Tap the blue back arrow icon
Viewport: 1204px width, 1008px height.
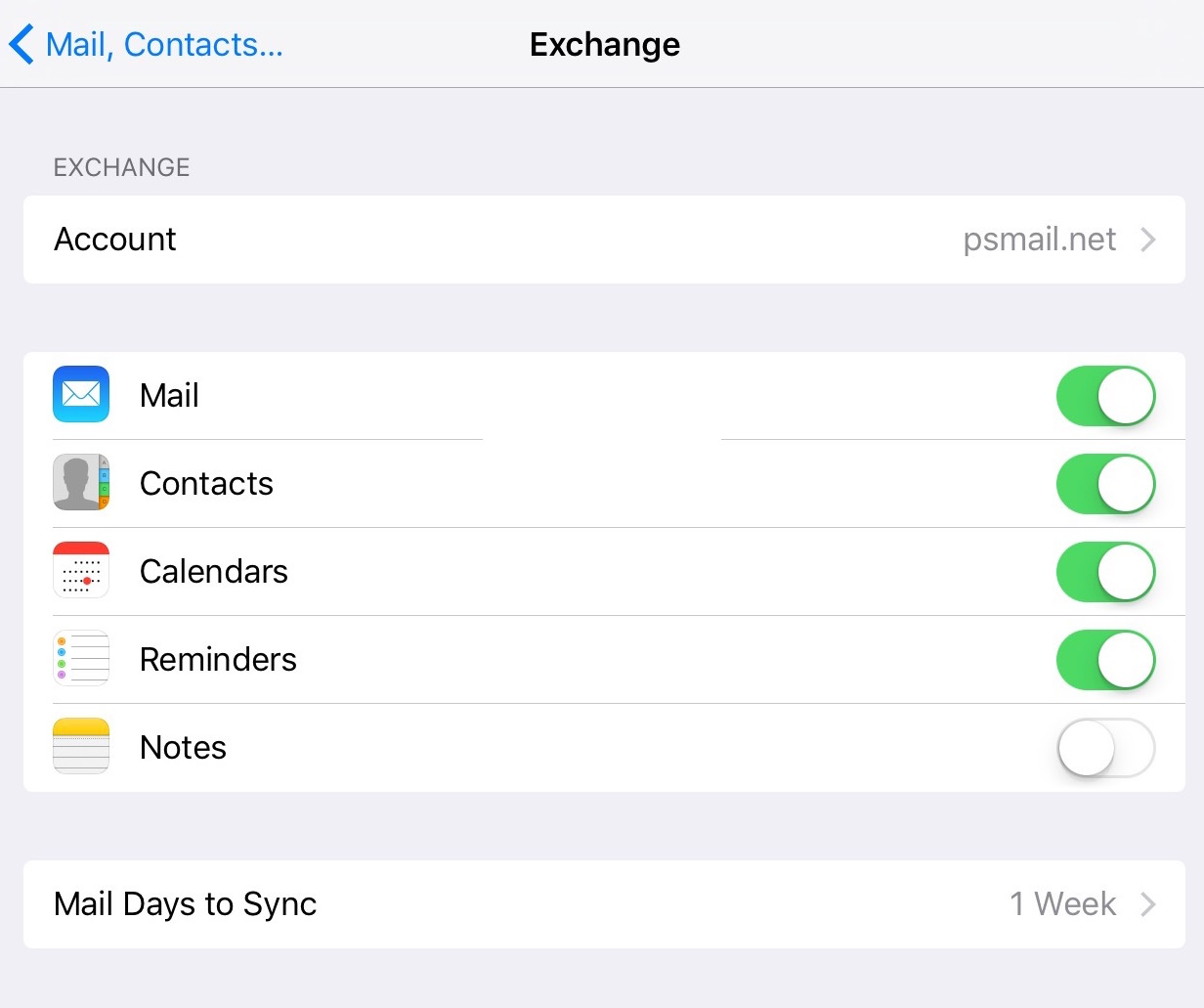21,44
